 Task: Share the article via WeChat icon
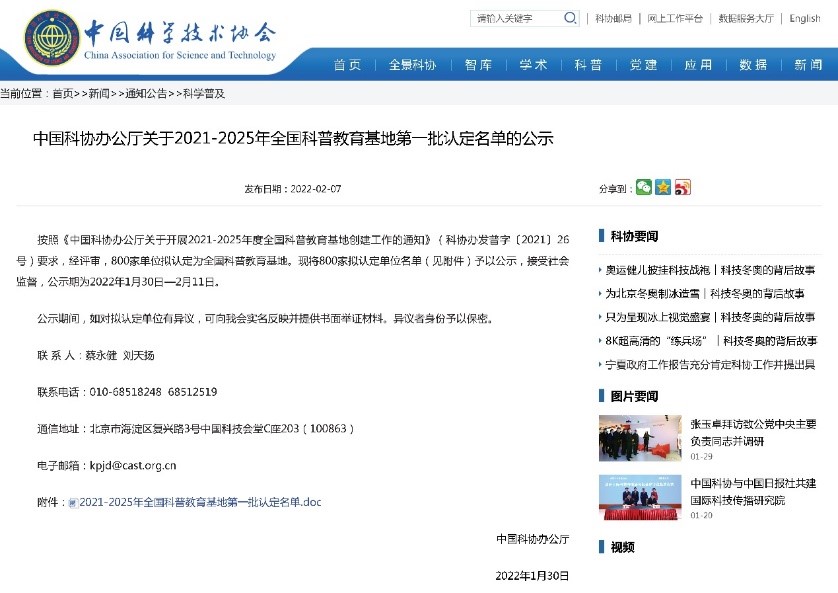[643, 187]
